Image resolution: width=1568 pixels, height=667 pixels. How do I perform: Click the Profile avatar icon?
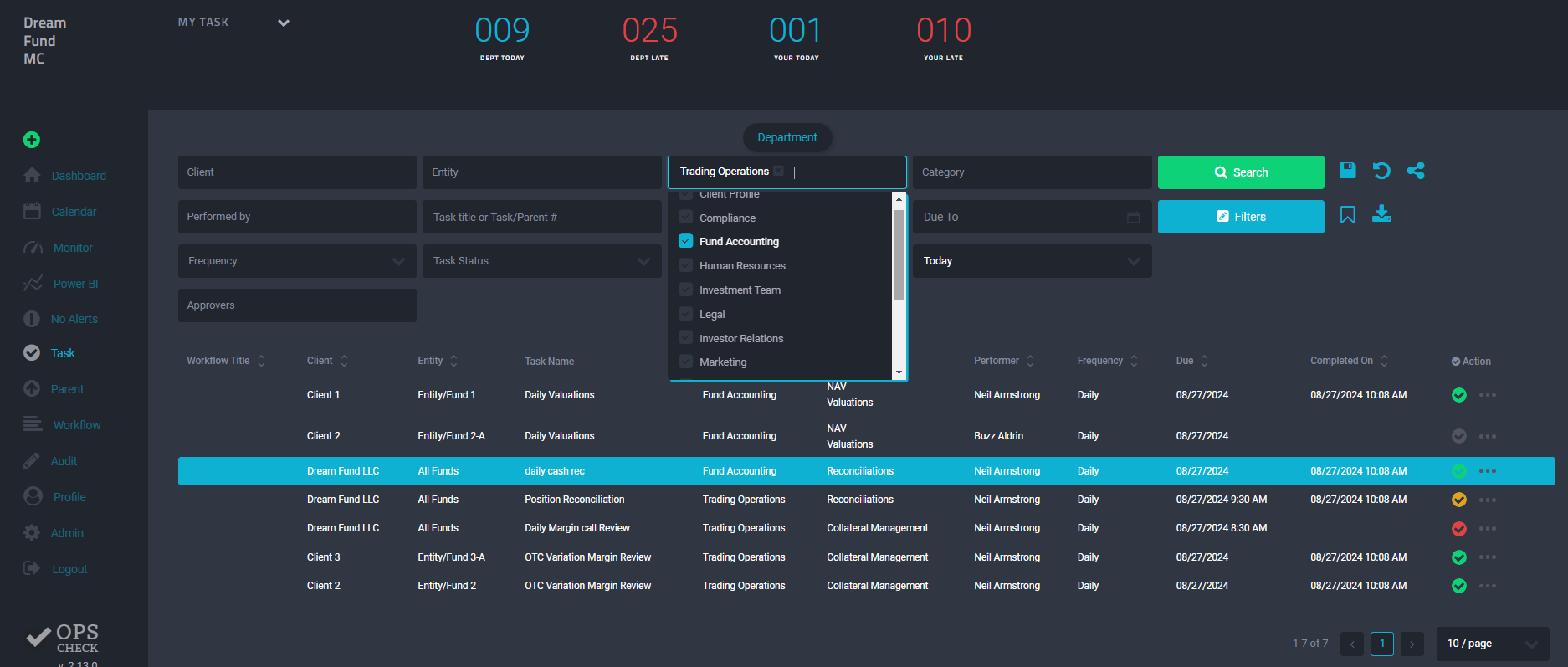click(x=33, y=496)
